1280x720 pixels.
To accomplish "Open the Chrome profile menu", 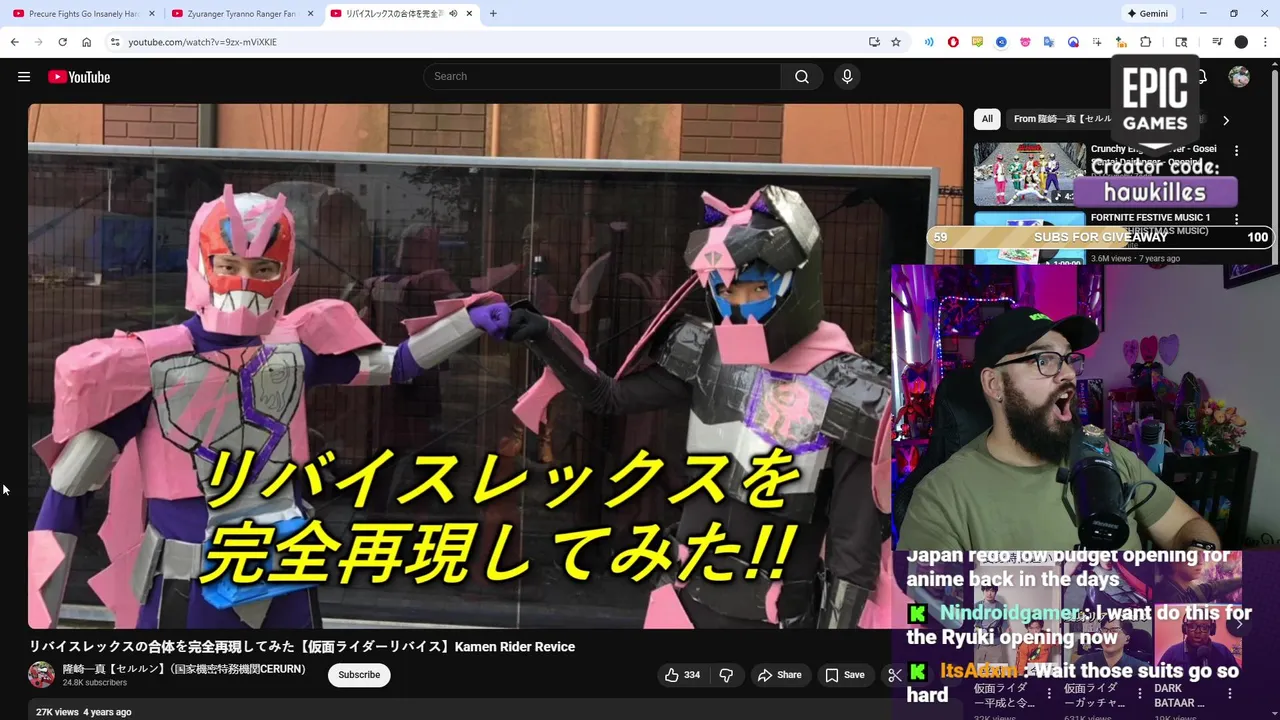I will [1241, 42].
